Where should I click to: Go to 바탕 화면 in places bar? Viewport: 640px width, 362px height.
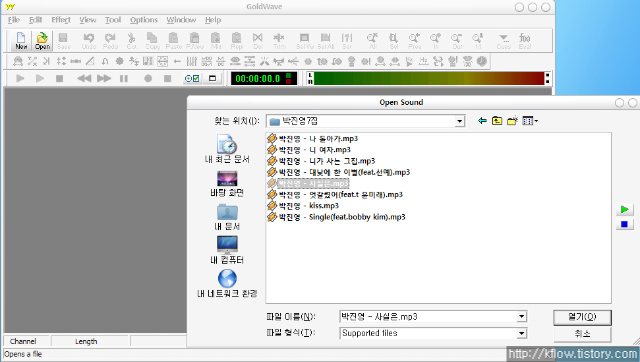pos(227,184)
